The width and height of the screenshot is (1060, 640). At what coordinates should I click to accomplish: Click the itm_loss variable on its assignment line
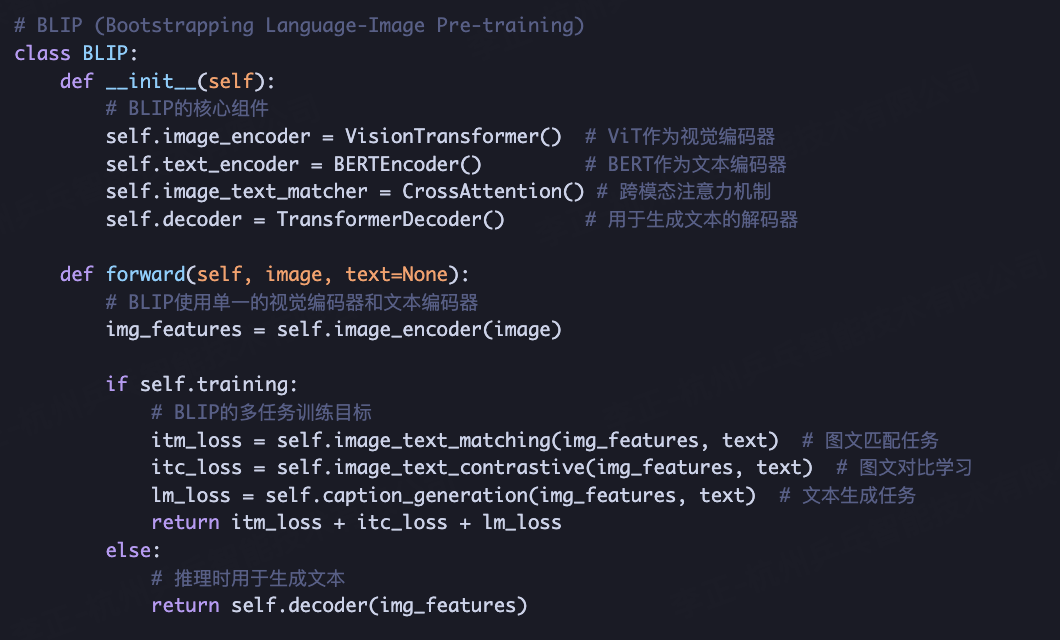[196, 440]
